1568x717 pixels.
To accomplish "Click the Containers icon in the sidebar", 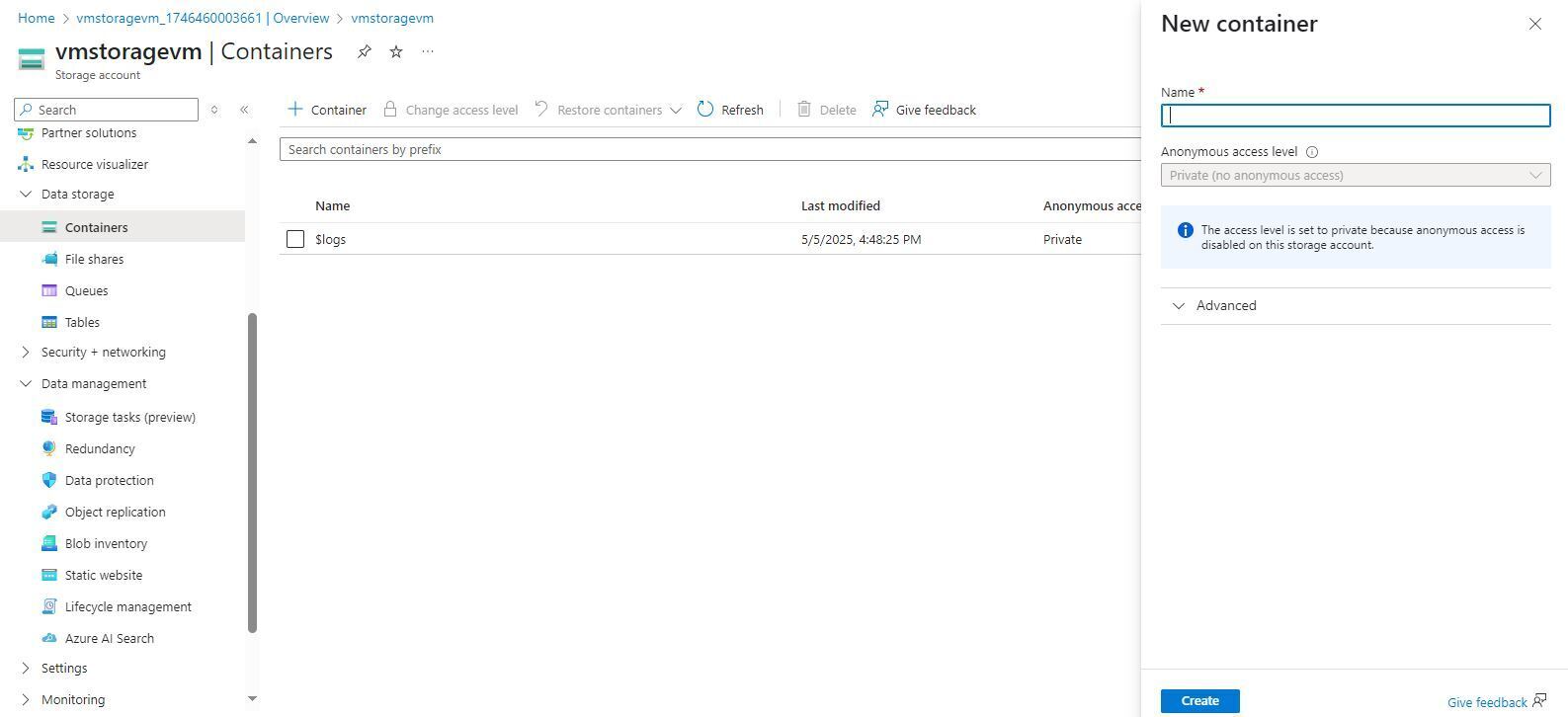I will coord(49,227).
